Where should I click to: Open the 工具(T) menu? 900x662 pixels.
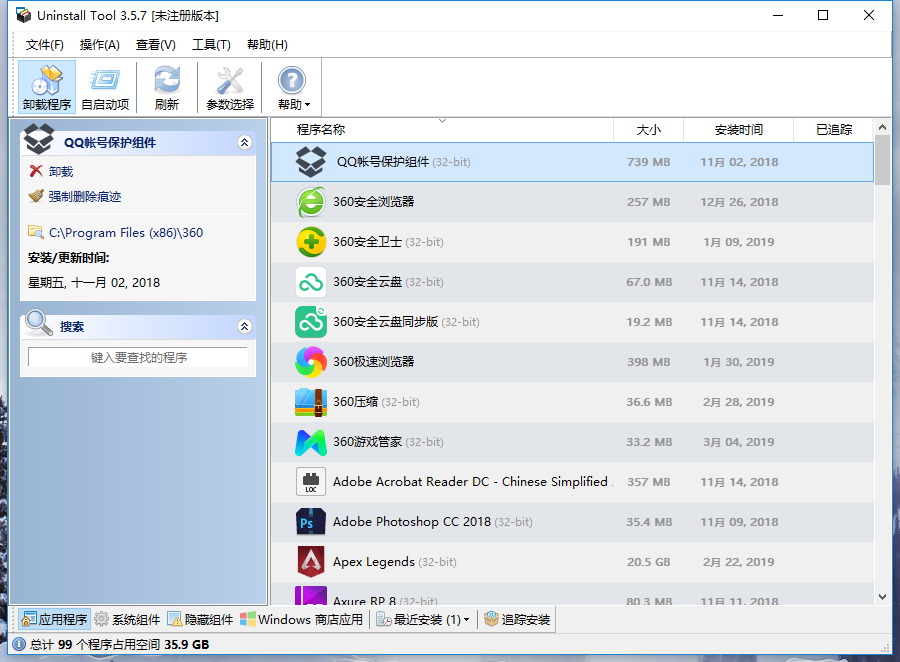[211, 45]
